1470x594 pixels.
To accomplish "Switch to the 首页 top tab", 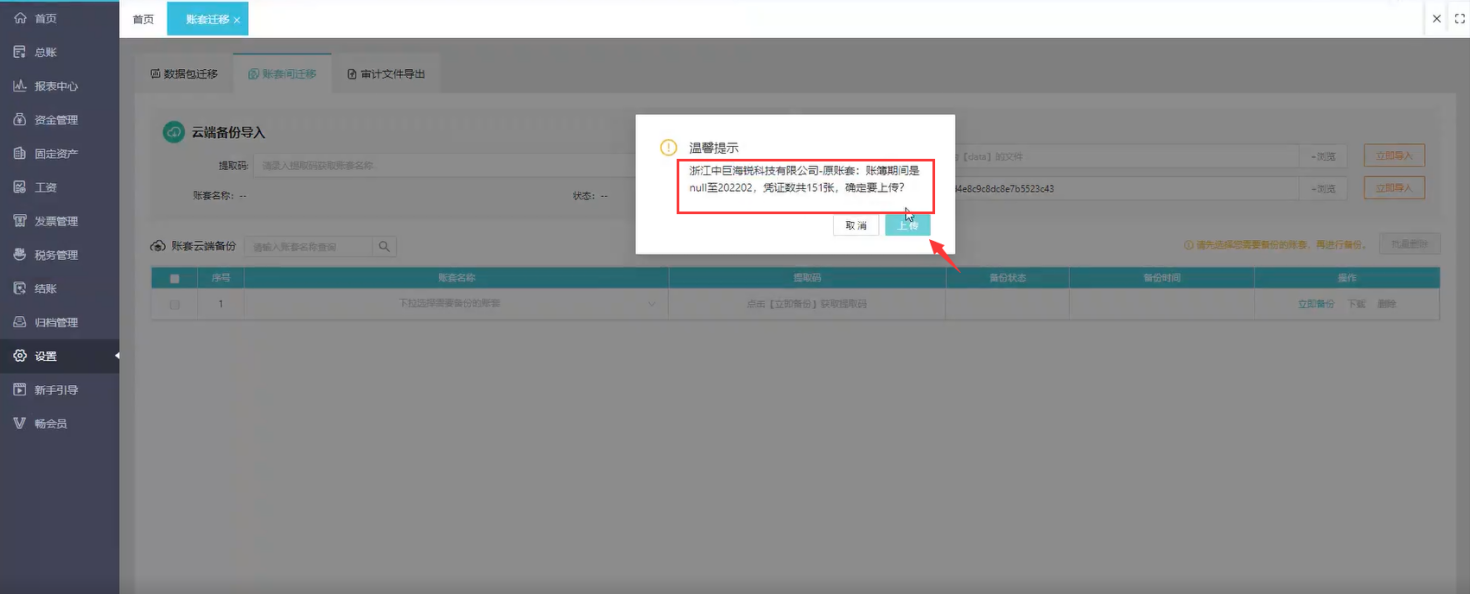I will [x=143, y=19].
